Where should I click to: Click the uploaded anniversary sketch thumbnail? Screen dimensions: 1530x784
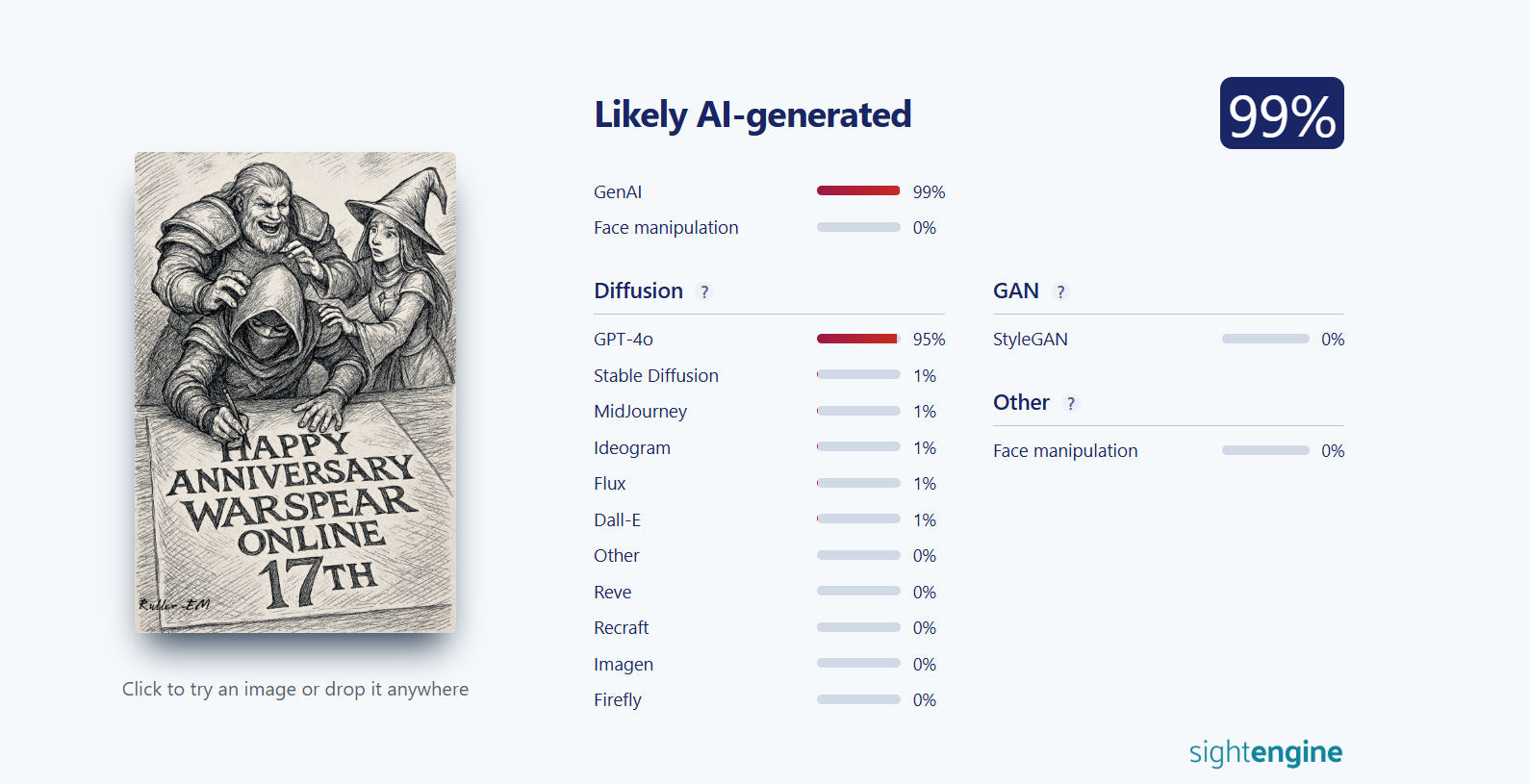(x=295, y=392)
